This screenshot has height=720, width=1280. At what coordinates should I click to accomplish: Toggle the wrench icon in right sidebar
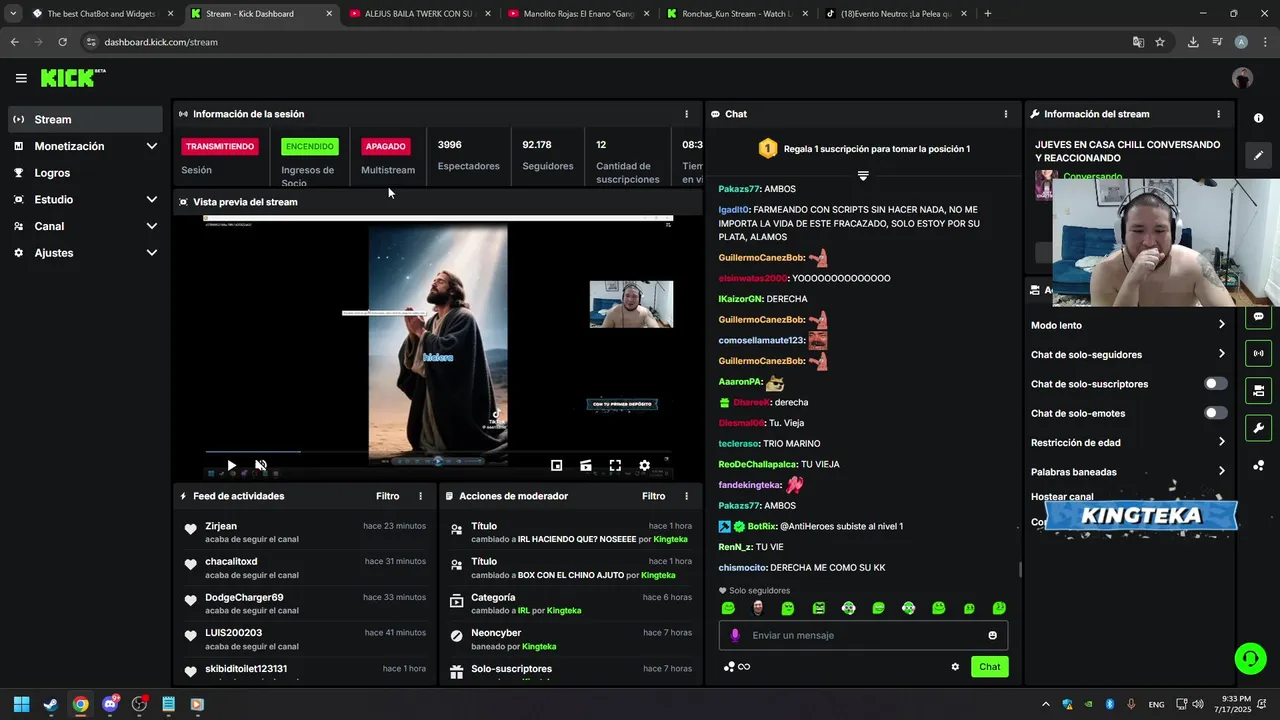(x=1258, y=428)
